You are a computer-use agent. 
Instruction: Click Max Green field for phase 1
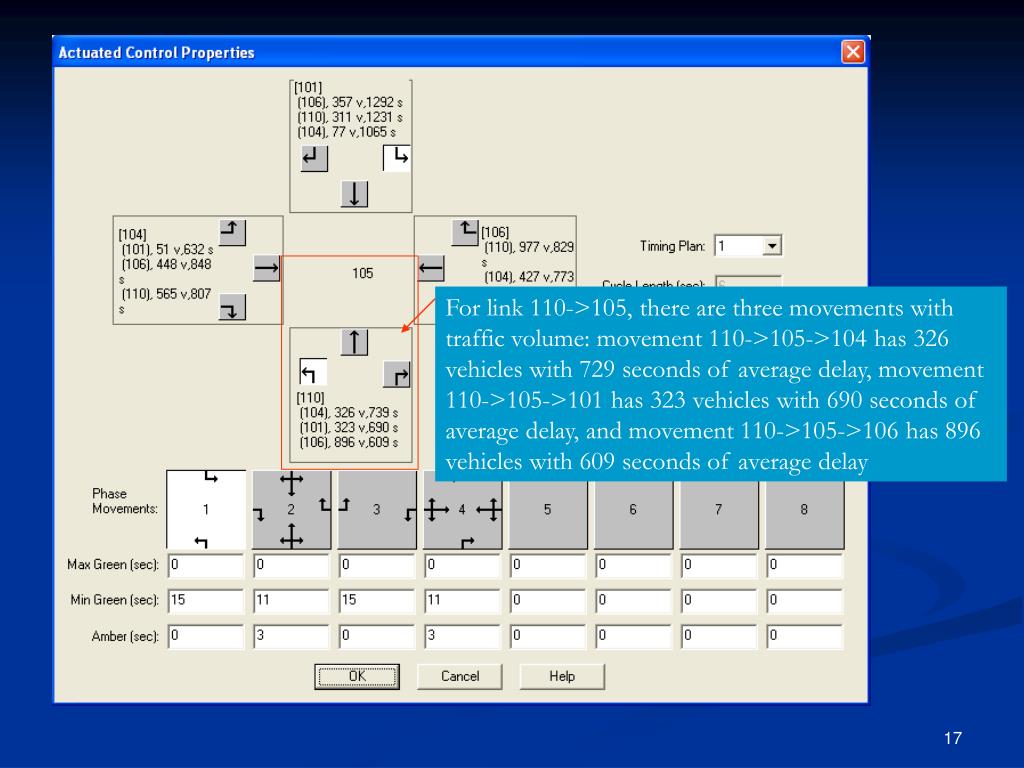[x=206, y=566]
